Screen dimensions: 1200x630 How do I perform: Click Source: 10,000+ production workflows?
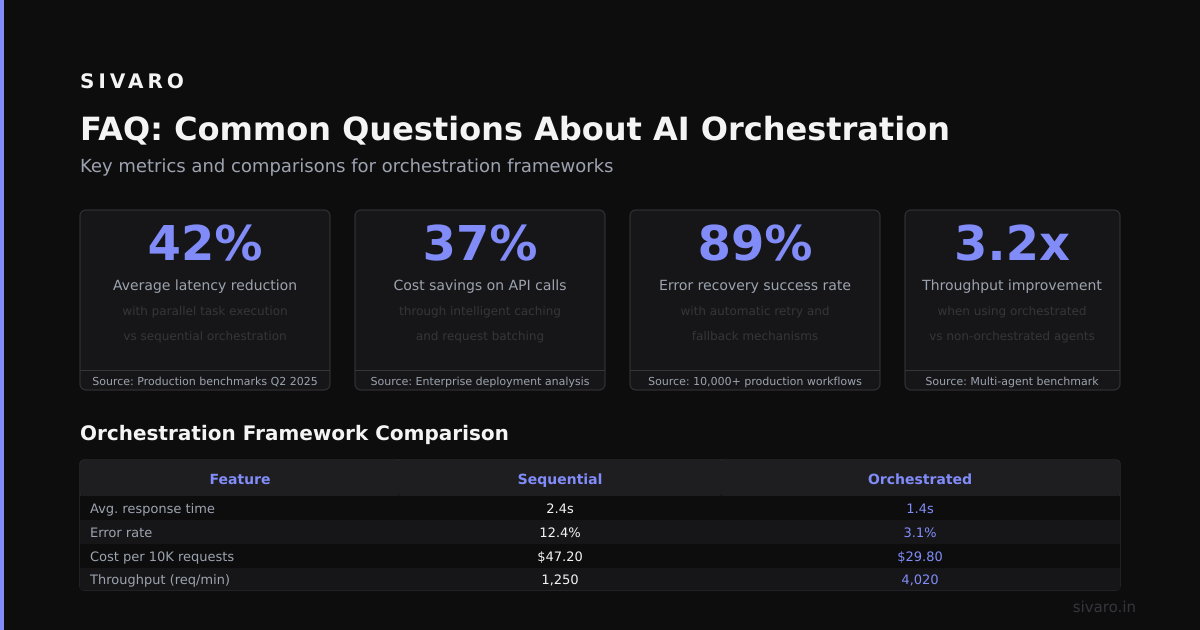tap(755, 381)
